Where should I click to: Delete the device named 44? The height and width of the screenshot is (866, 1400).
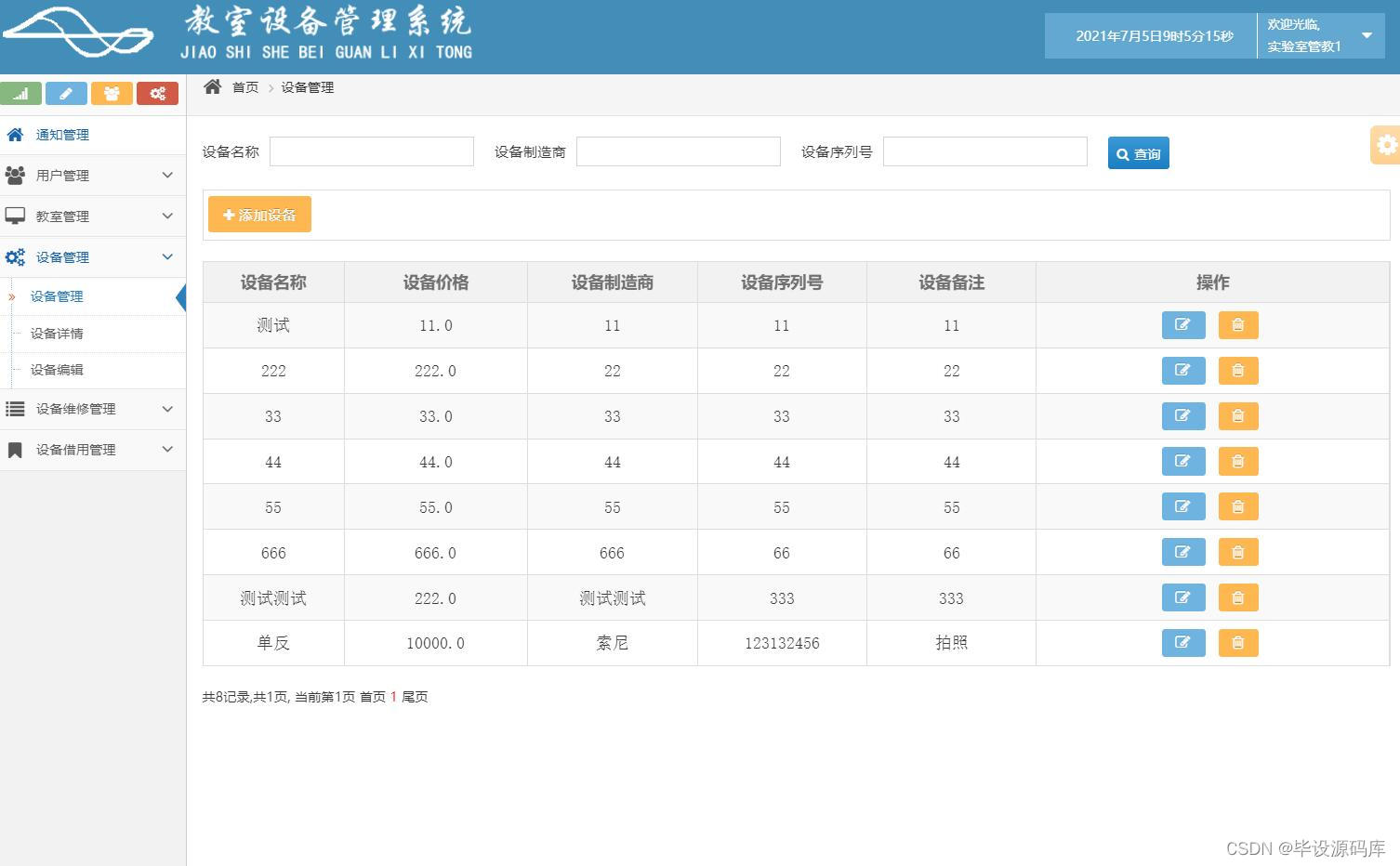pyautogui.click(x=1238, y=462)
